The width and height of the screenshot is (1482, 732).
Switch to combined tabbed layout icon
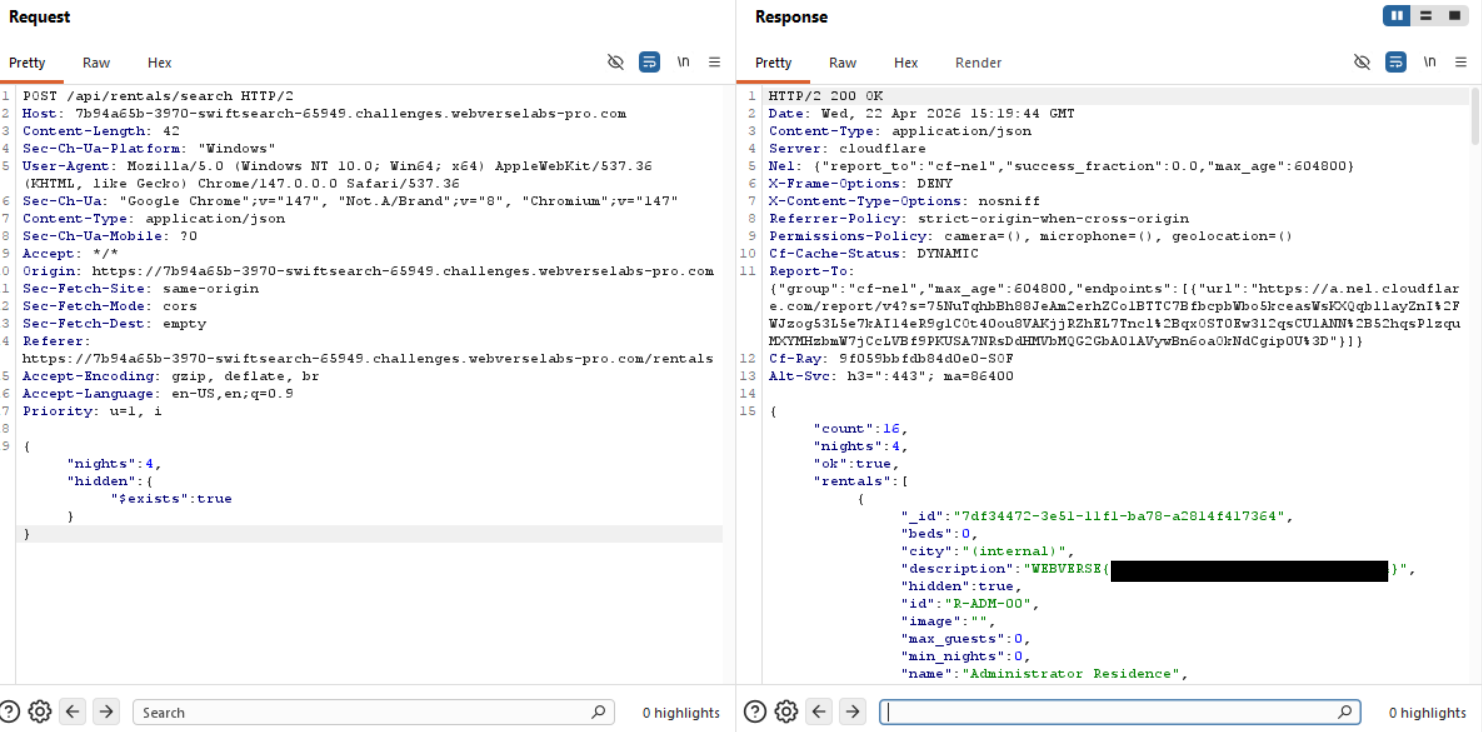click(x=1455, y=16)
